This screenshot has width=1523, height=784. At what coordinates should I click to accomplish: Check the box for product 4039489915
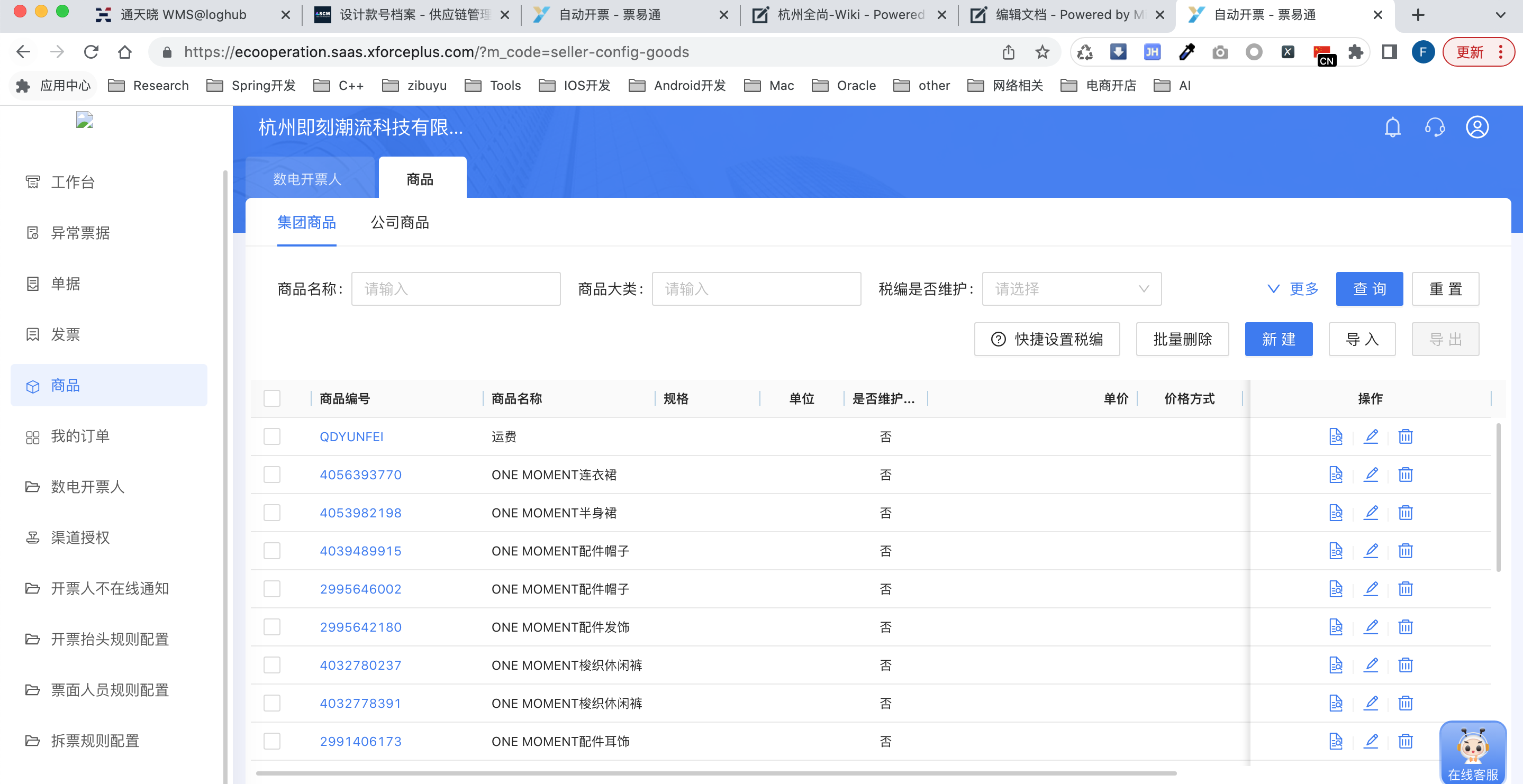(272, 551)
